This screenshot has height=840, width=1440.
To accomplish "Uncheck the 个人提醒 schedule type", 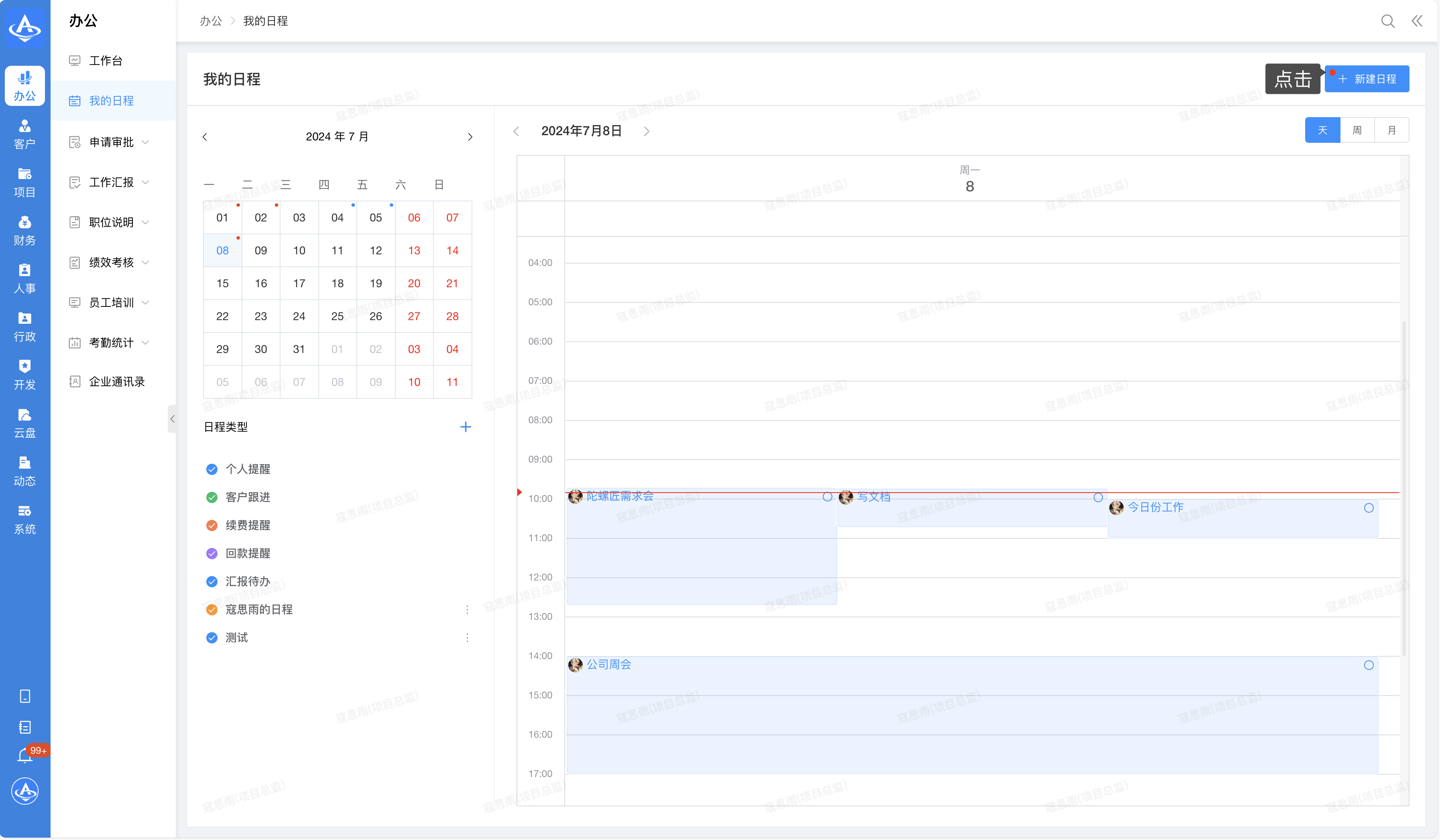I will 212,469.
